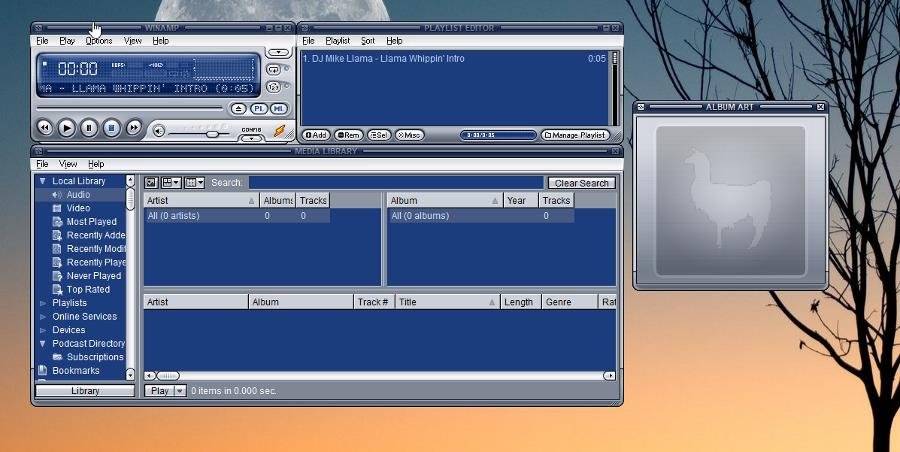Screen dimensions: 900x452
Task: Click the Recently Added icon
Action: click(57, 235)
